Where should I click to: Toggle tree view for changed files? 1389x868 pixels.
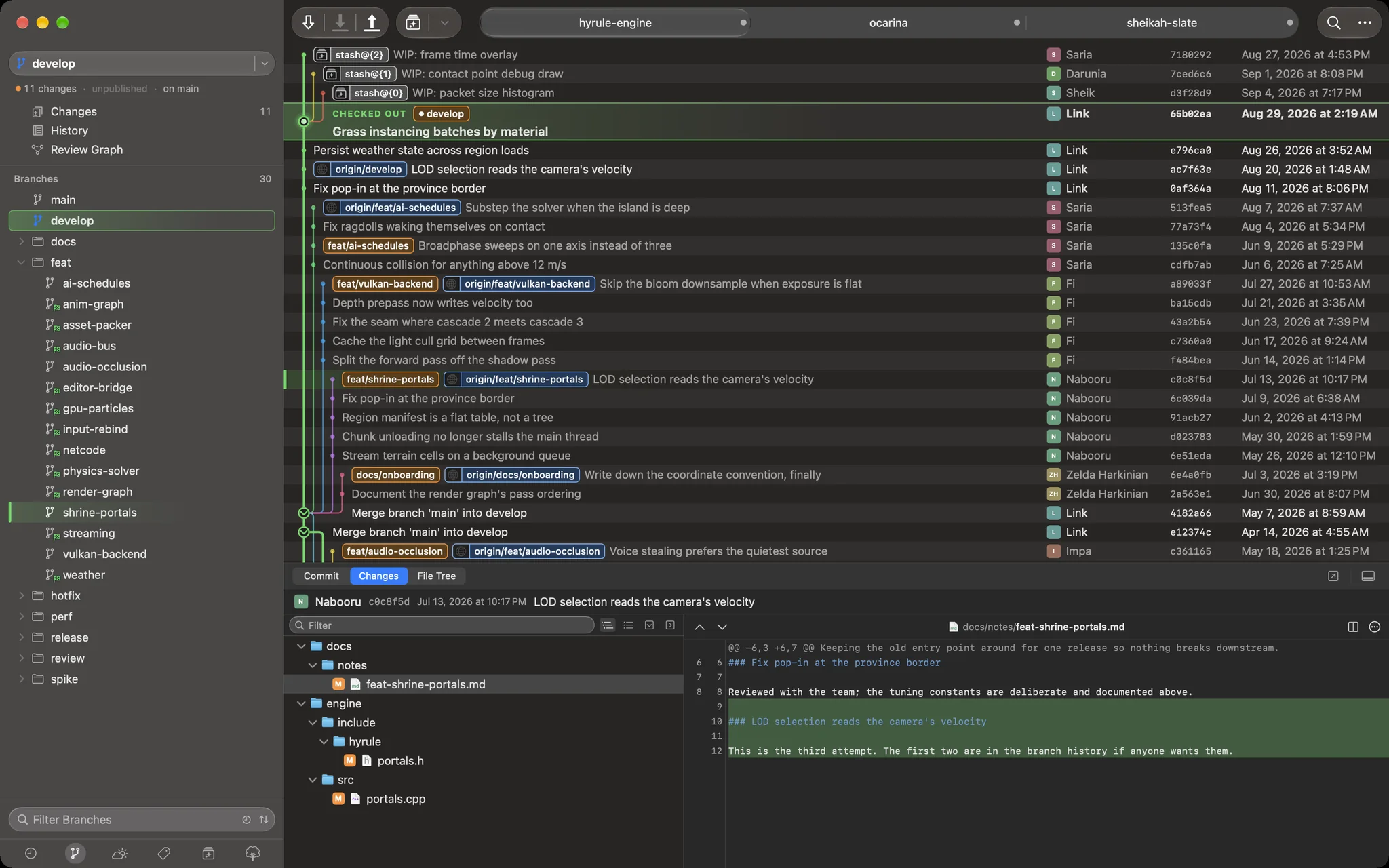click(607, 625)
